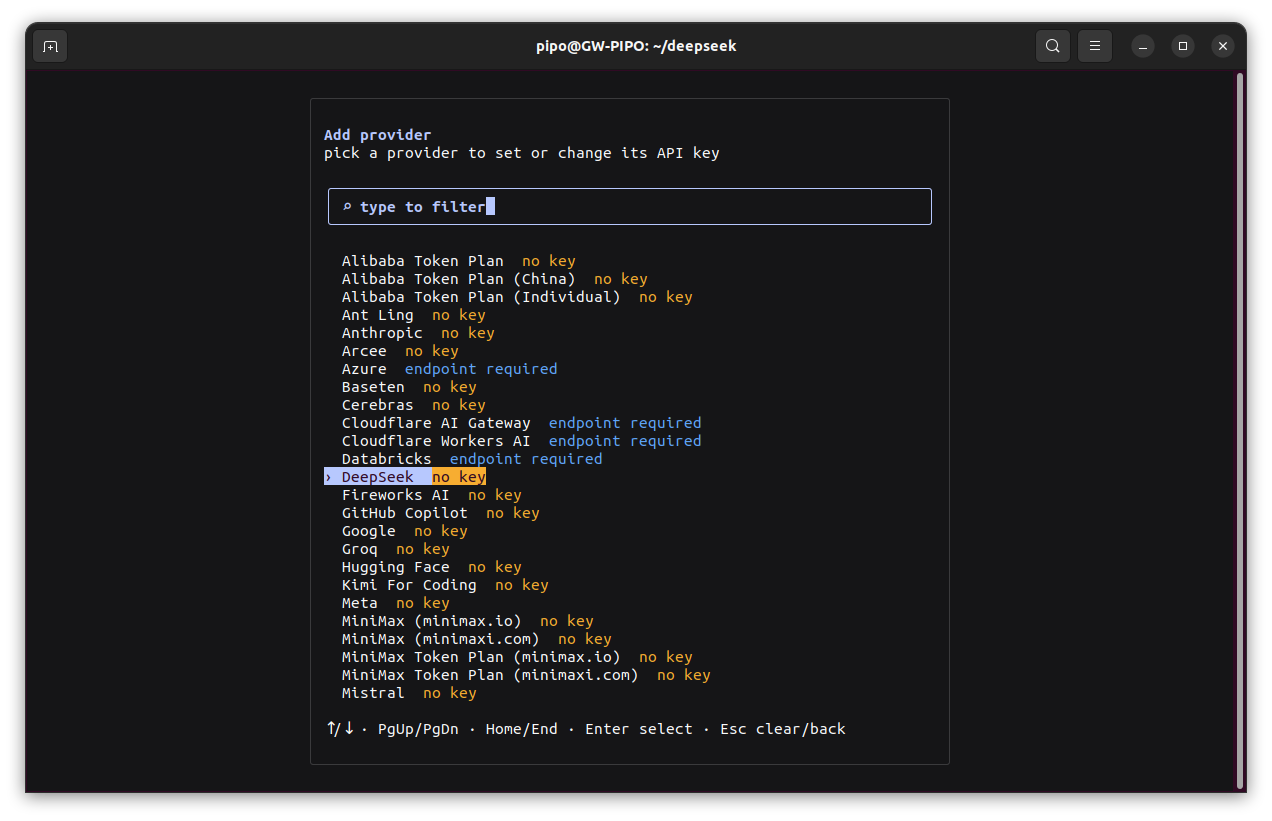Select the Kimi For Coding provider
This screenshot has width=1272, height=821.
click(445, 585)
